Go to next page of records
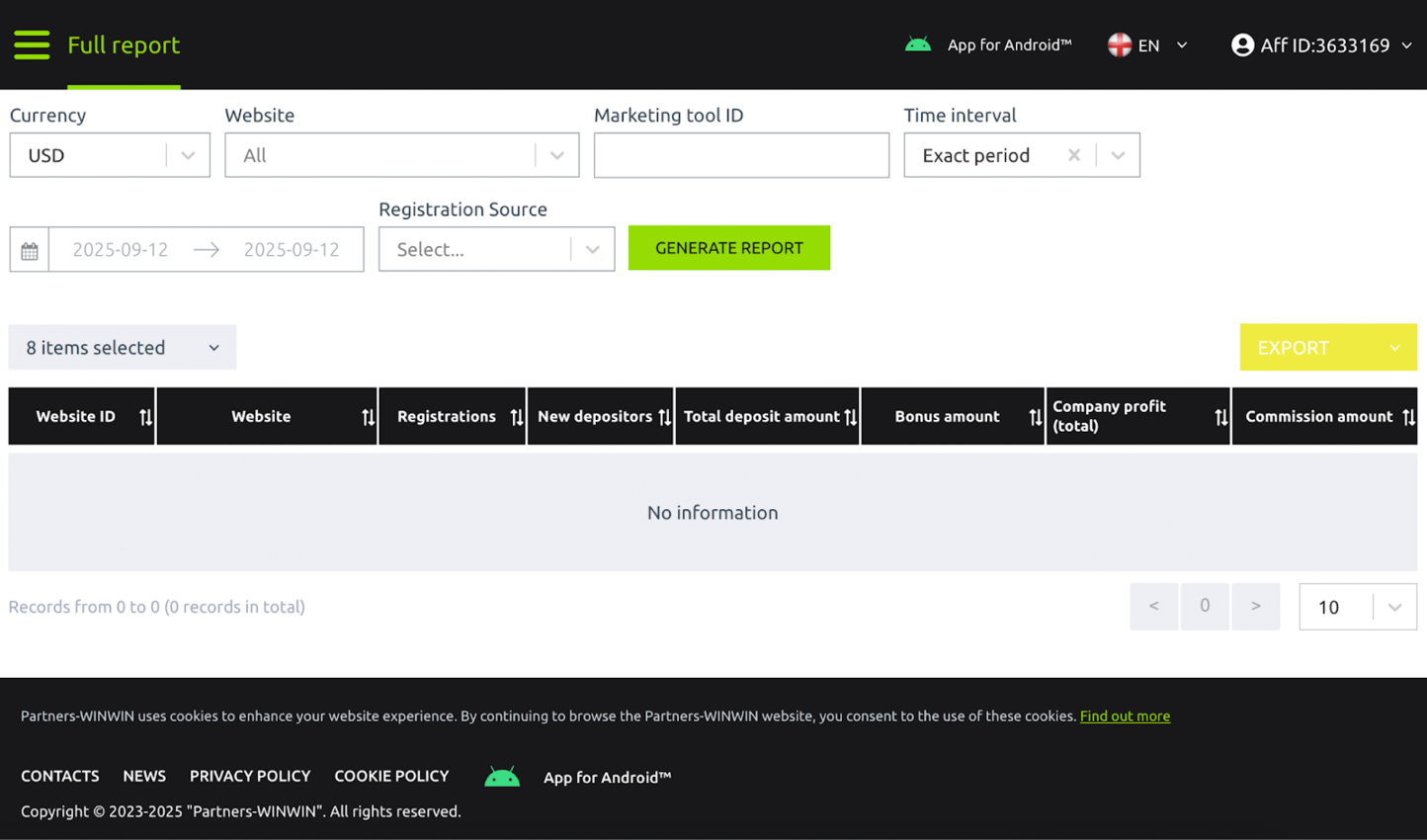Viewport: 1427px width, 840px height. pos(1255,606)
